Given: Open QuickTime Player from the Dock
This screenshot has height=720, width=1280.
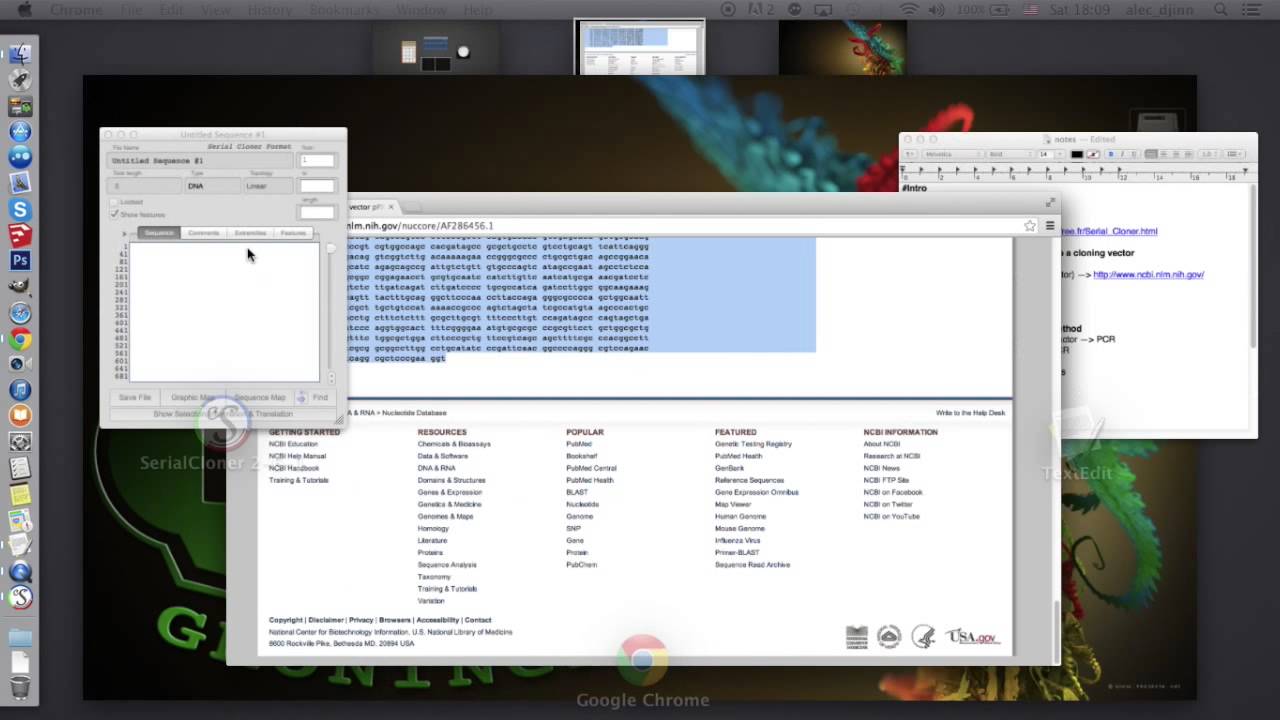Looking at the screenshot, I should (x=20, y=572).
